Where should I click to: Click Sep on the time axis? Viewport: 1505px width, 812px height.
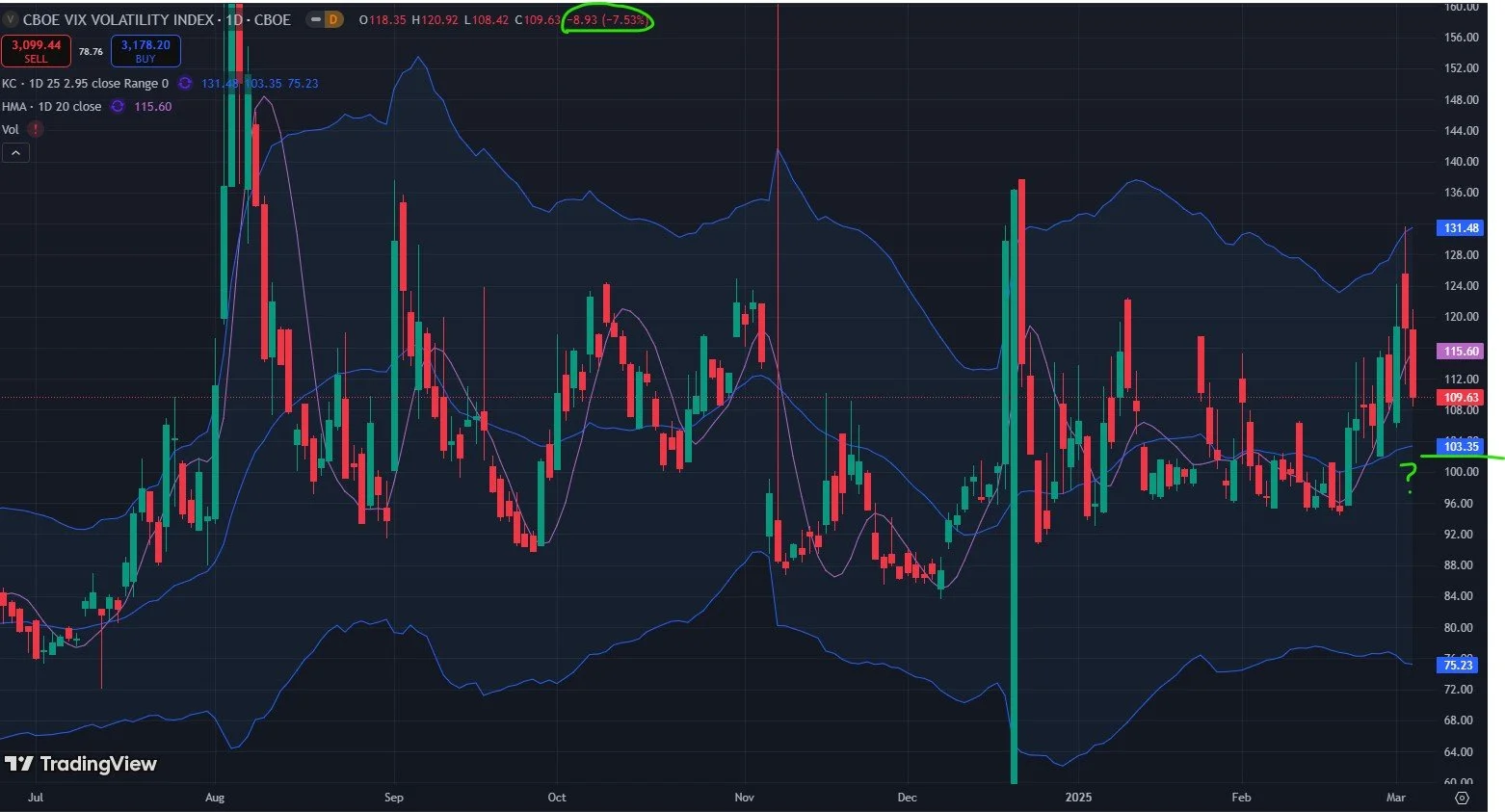point(393,797)
